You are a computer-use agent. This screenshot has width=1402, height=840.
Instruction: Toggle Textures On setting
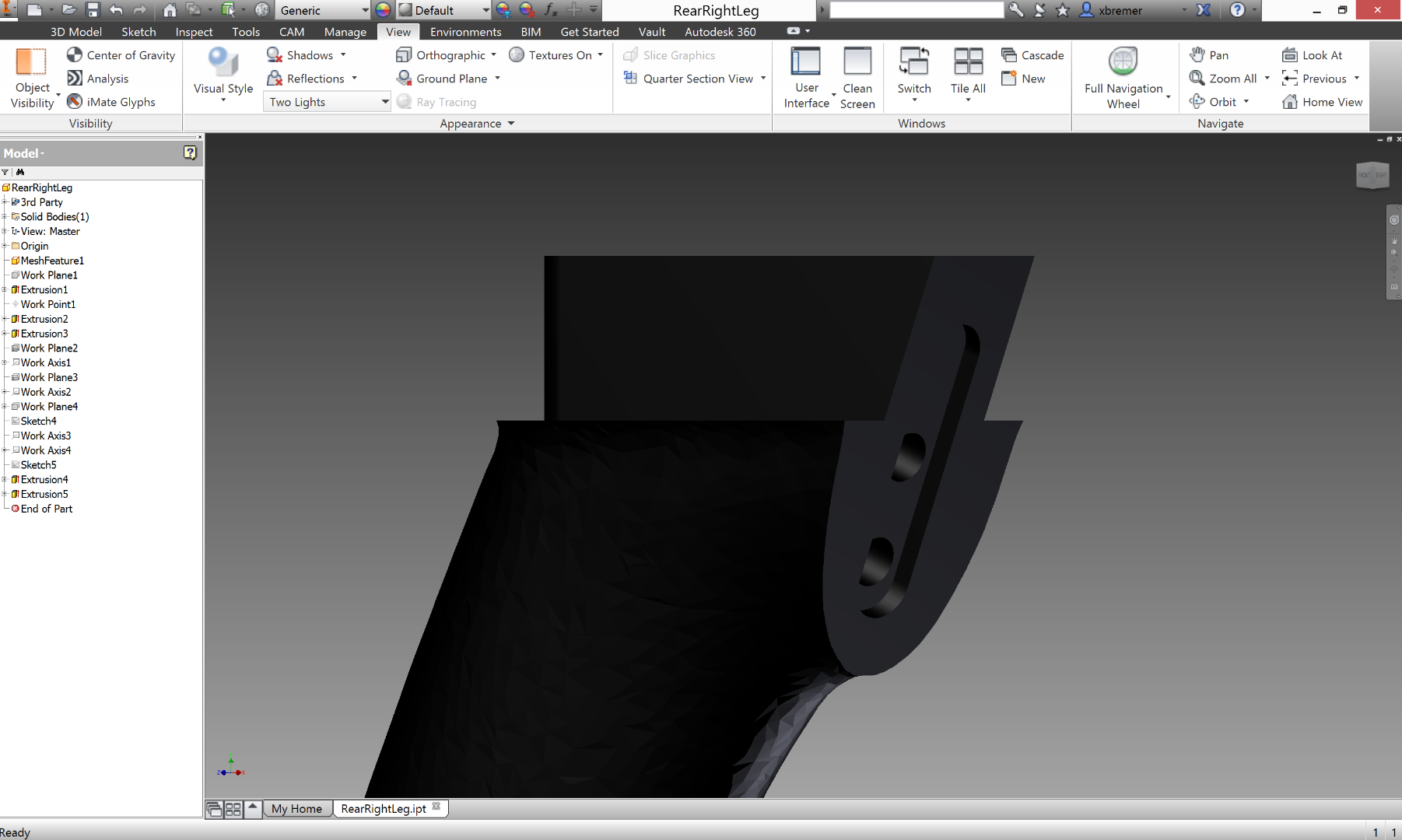[x=550, y=55]
